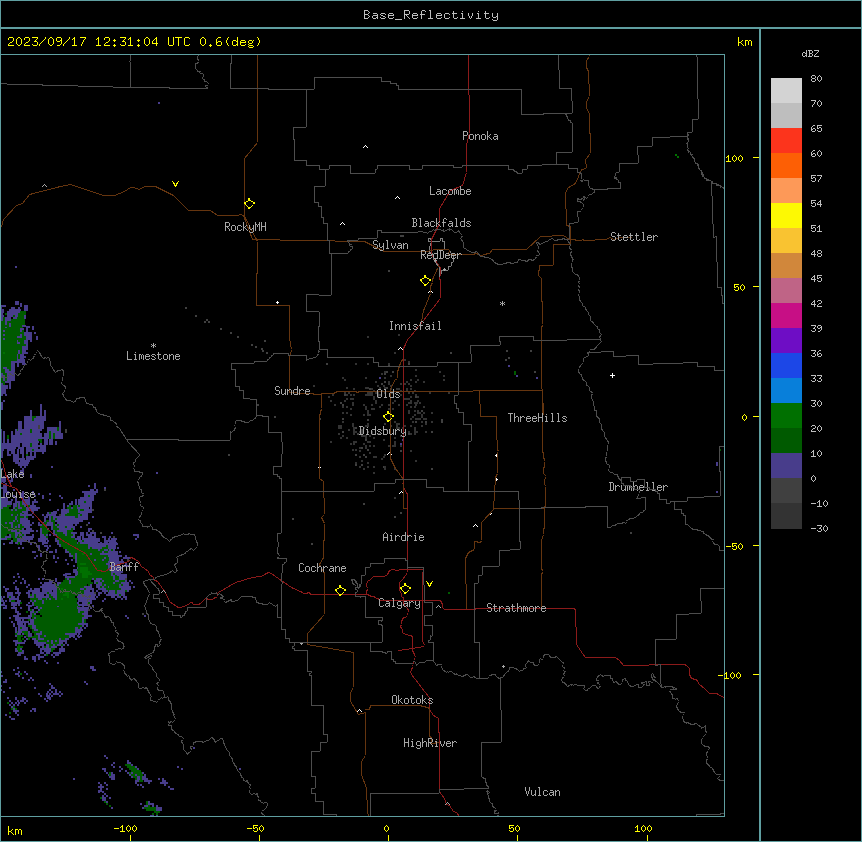This screenshot has width=862, height=842.
Task: Click the Didsbury label
Action: (x=383, y=431)
